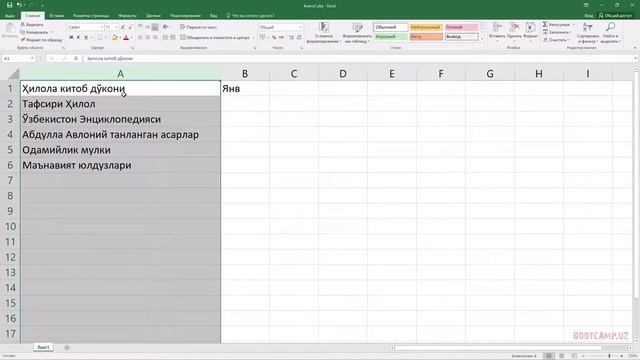Switch to the Данные ribbon tab

pyautogui.click(x=153, y=16)
